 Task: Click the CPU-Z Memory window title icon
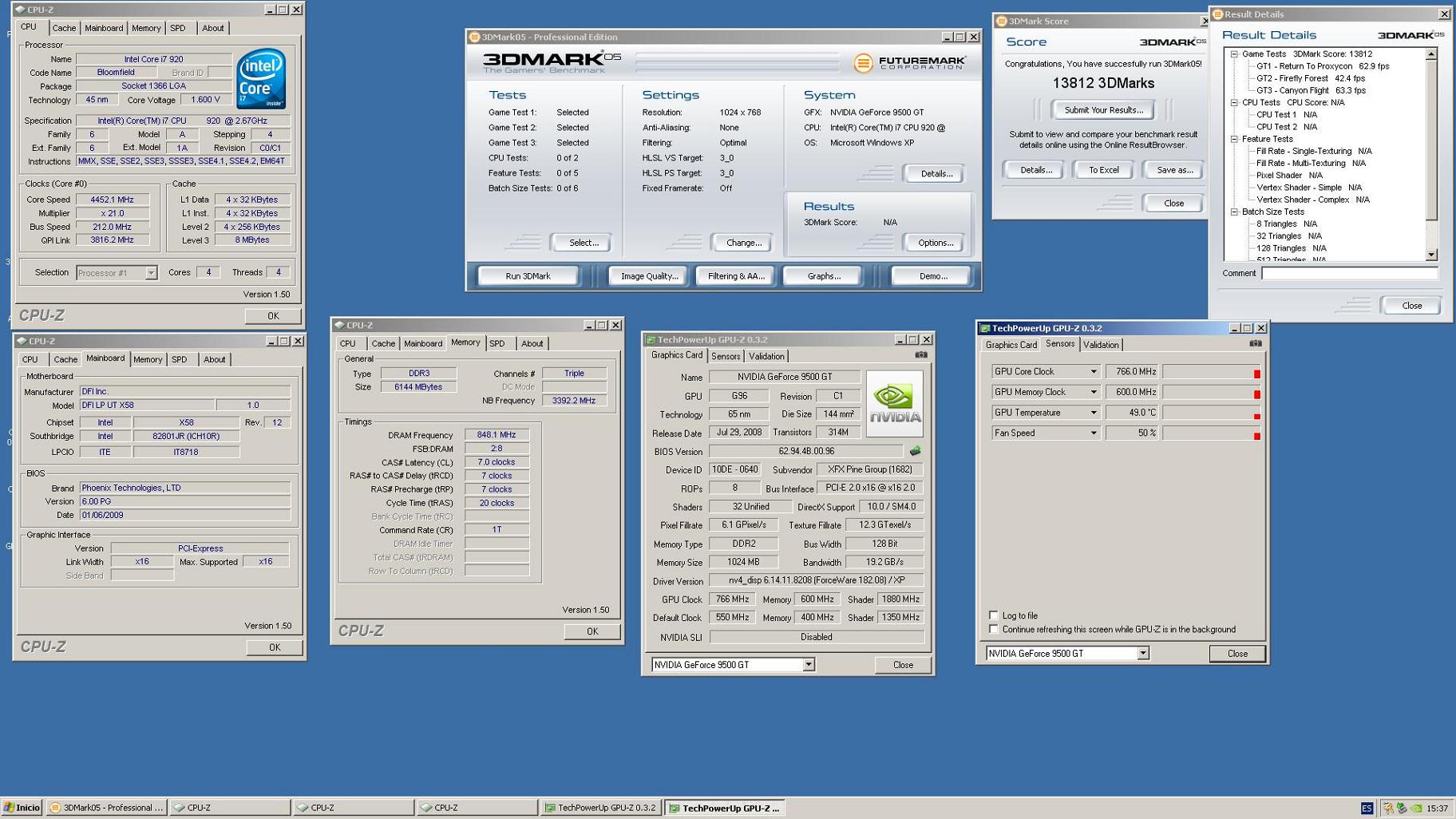coord(339,325)
